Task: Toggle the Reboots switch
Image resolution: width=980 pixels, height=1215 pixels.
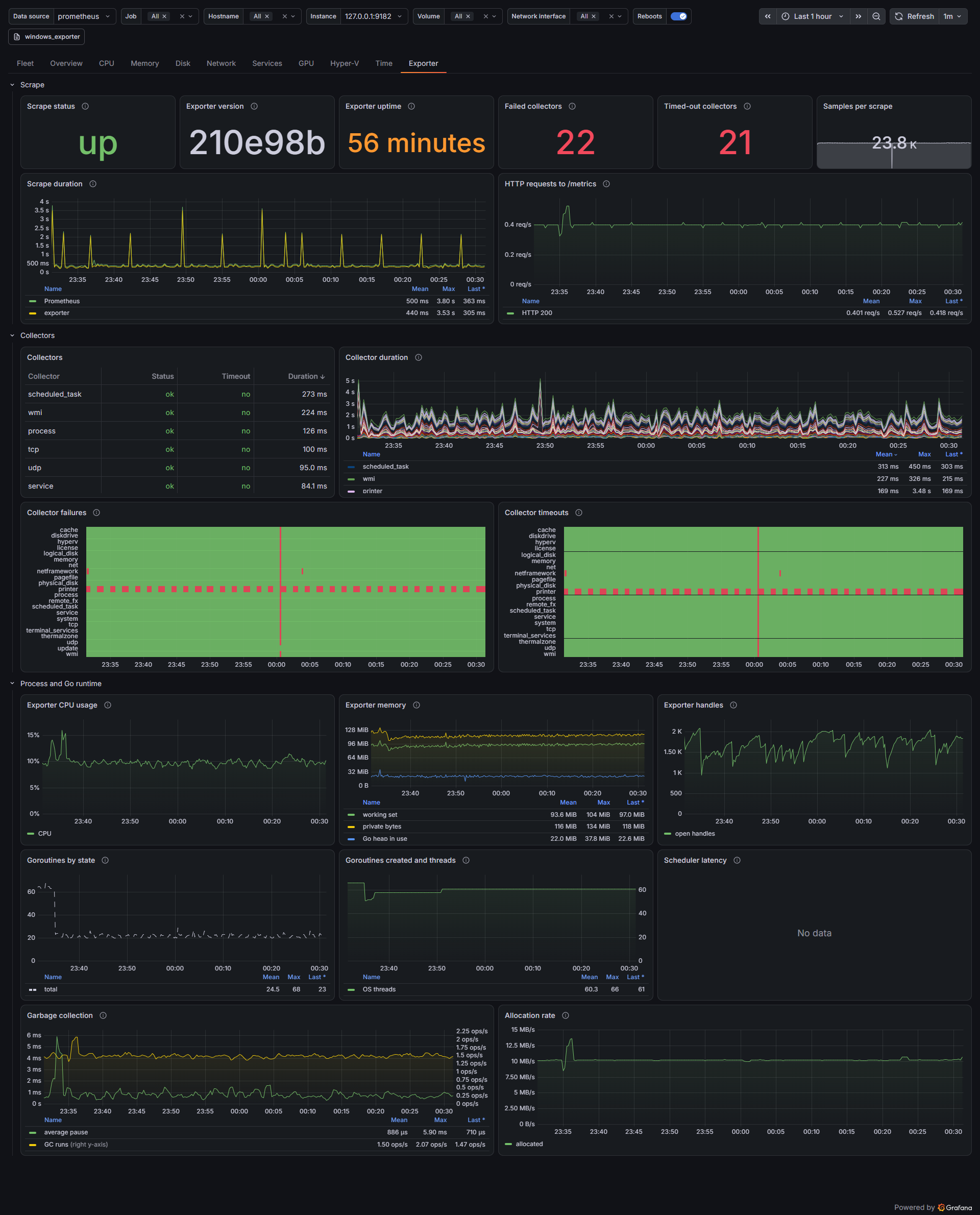Action: pos(678,16)
